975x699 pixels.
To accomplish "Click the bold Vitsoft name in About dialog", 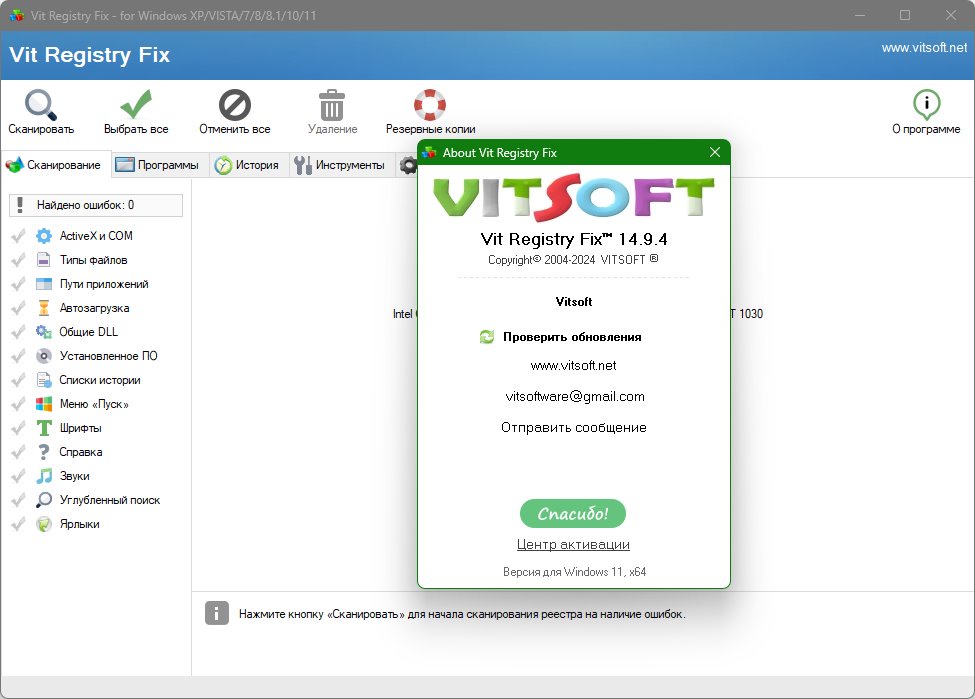I will pyautogui.click(x=574, y=302).
